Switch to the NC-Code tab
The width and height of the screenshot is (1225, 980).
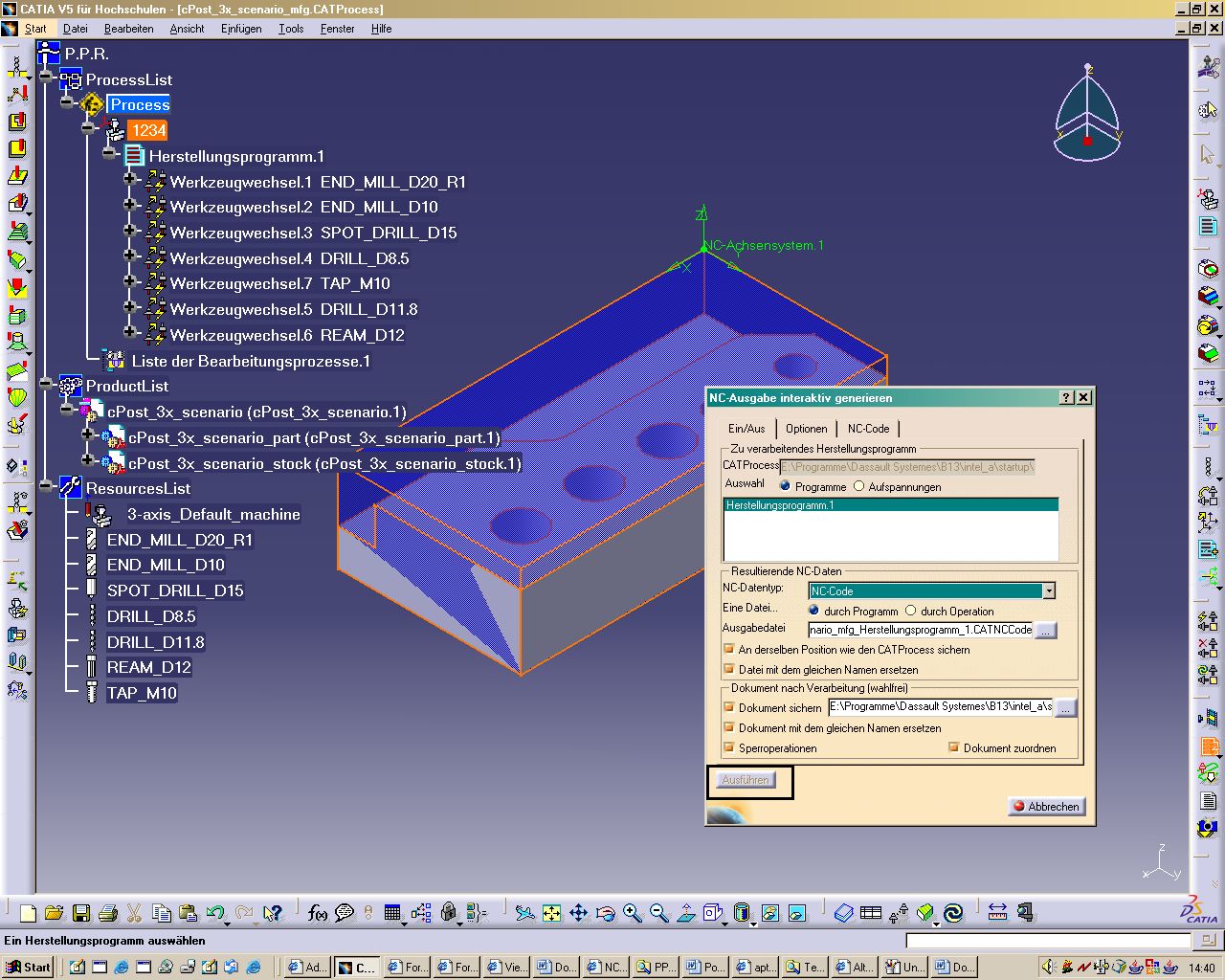click(869, 429)
